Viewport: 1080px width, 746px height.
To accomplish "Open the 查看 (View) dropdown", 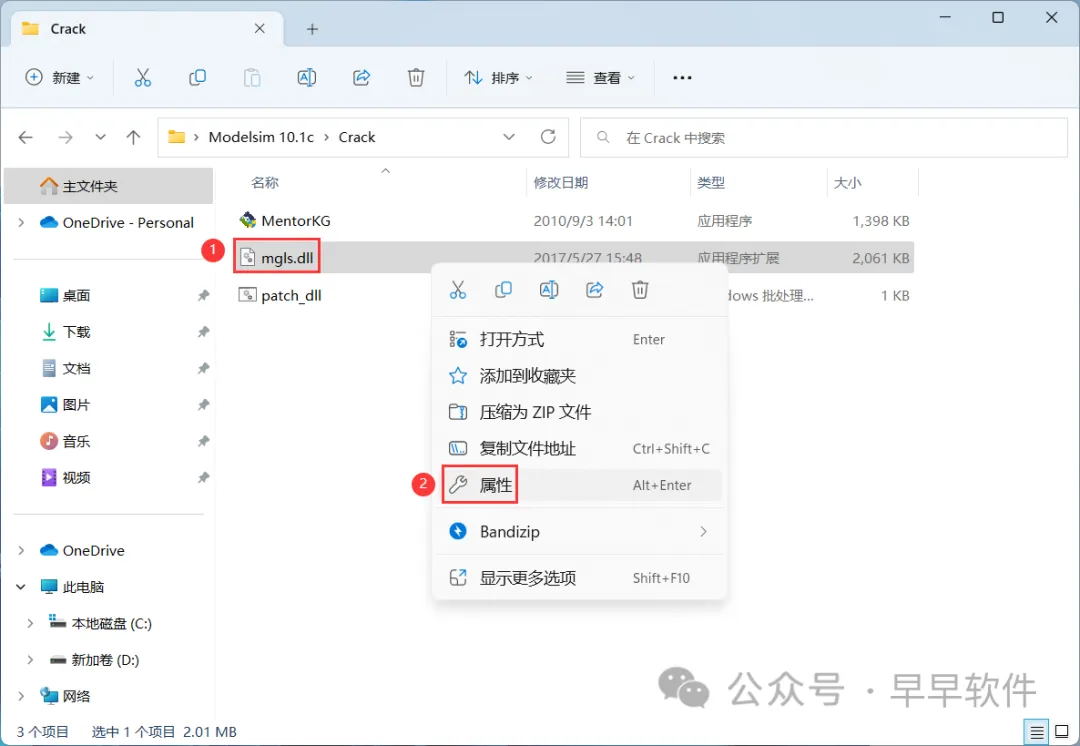I will (x=600, y=78).
